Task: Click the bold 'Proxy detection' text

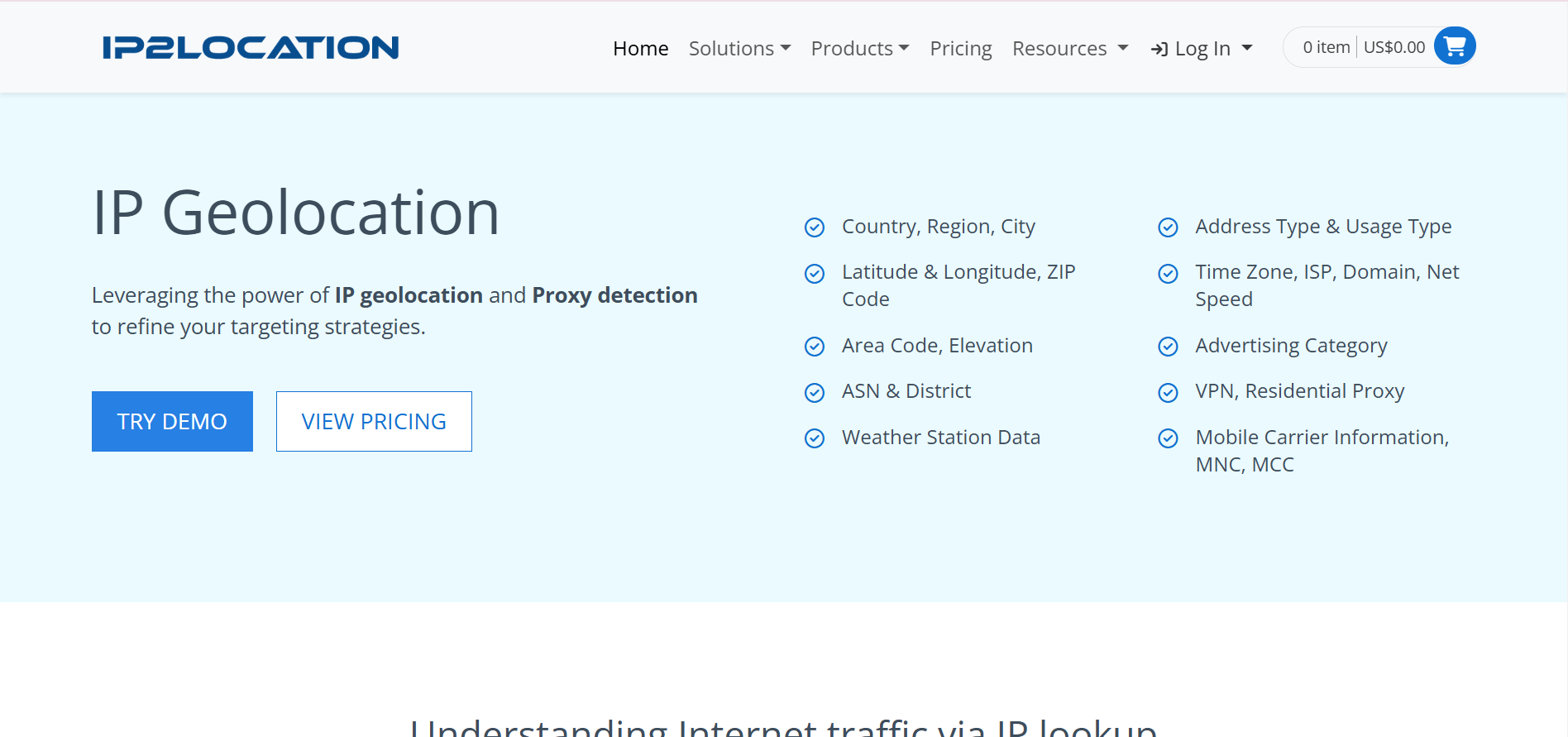Action: coord(614,295)
